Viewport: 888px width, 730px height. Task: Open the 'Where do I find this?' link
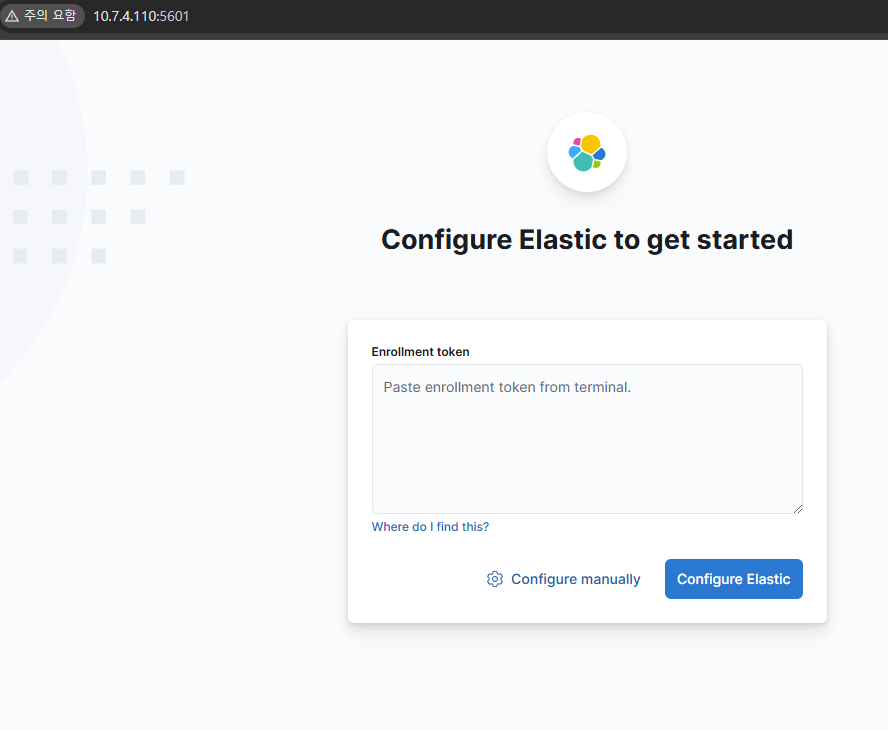430,527
